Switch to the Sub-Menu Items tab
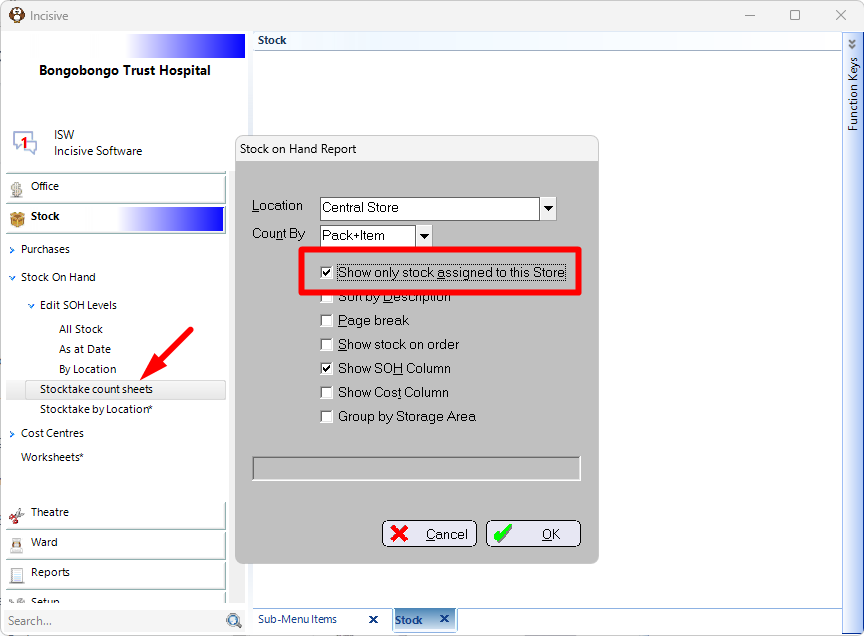 click(x=298, y=619)
